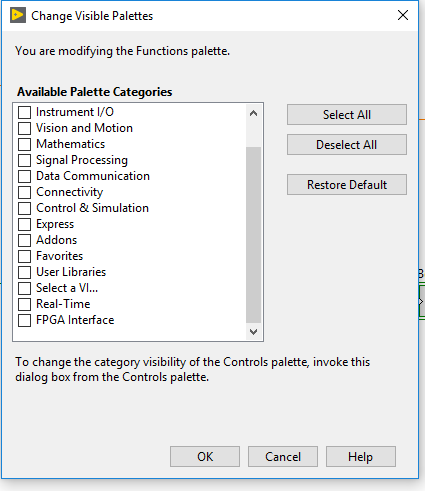This screenshot has width=425, height=491.
Task: Tick the Mathematics checkbox
Action: pos(24,144)
